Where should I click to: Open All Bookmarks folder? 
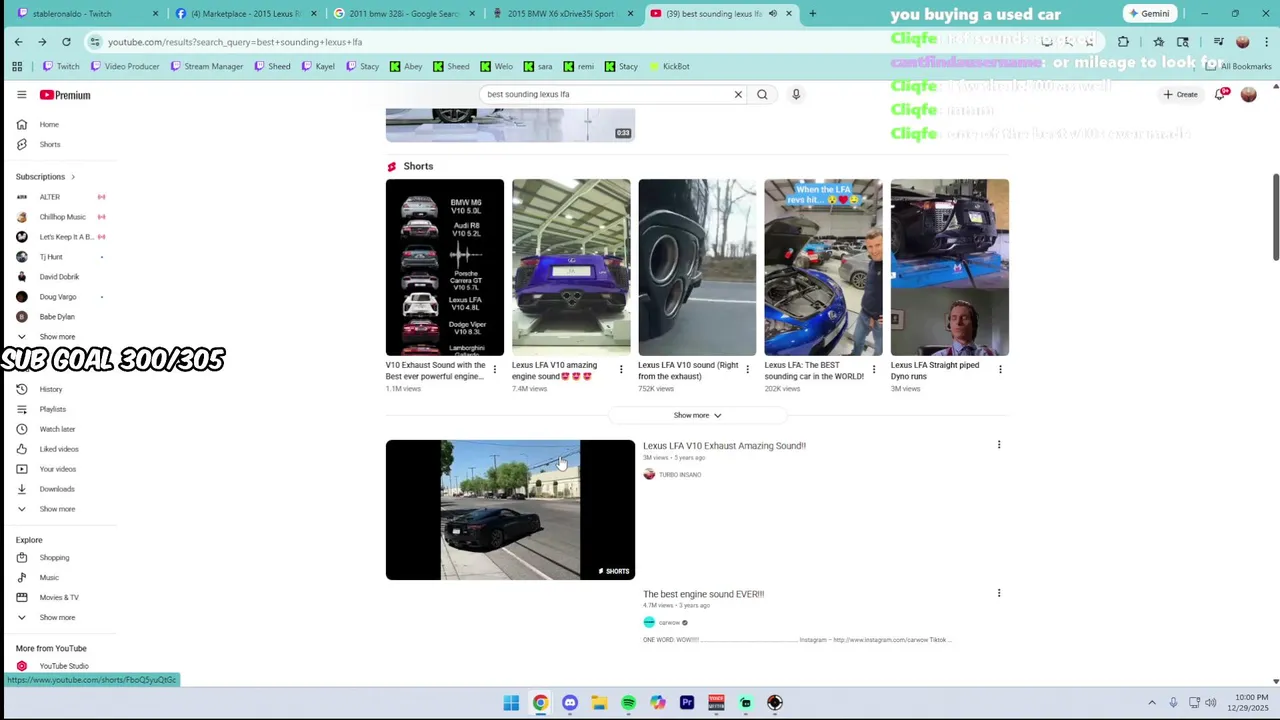point(1238,66)
